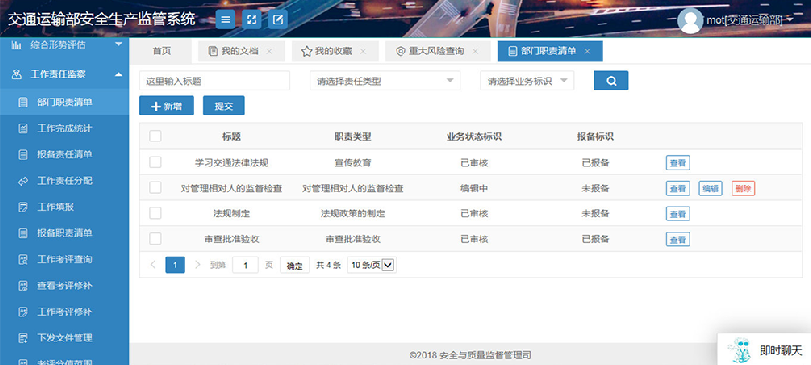Open 工作完成统计 in the sidebar
811x365 pixels.
point(64,128)
